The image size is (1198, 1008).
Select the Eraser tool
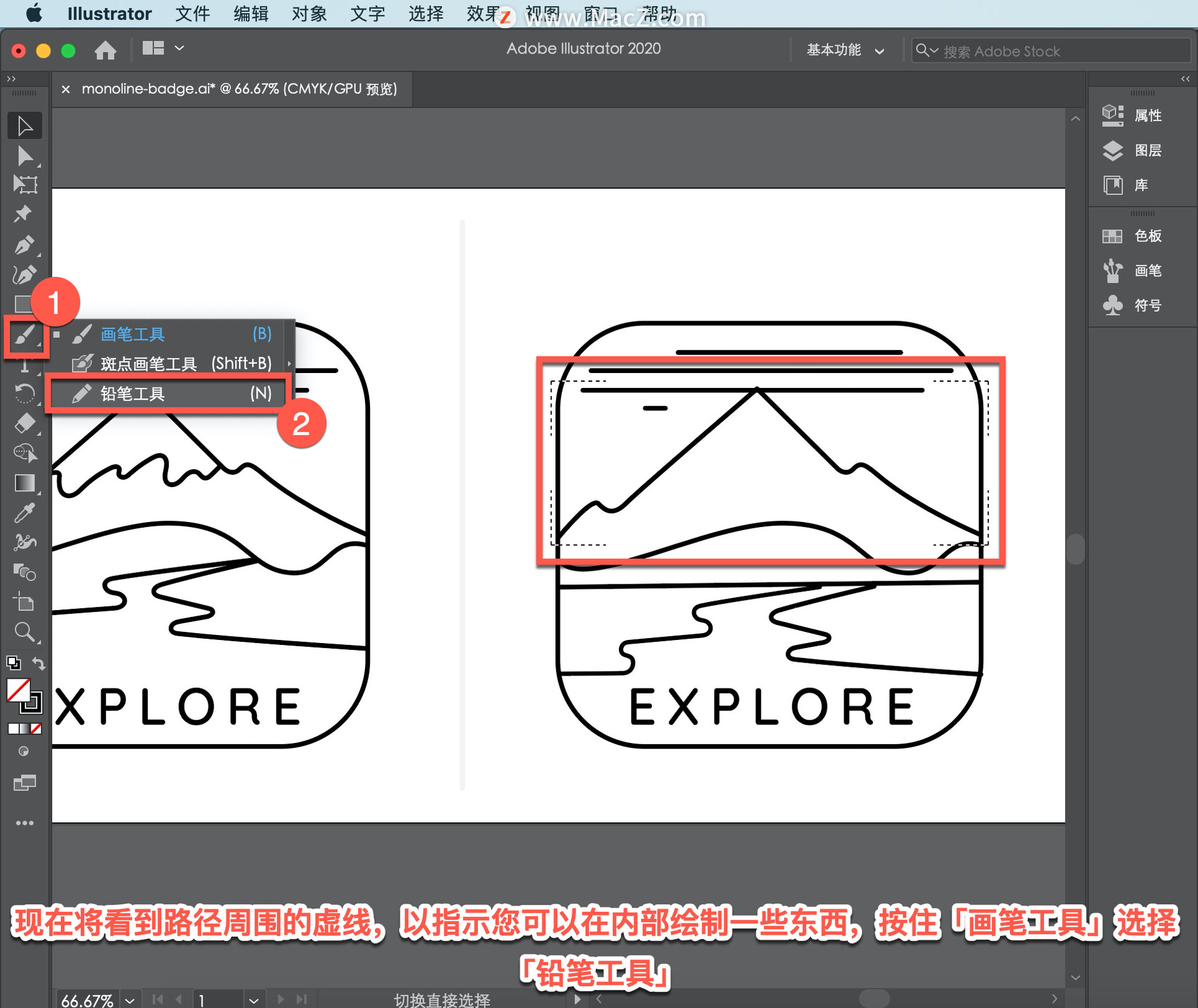[x=25, y=424]
